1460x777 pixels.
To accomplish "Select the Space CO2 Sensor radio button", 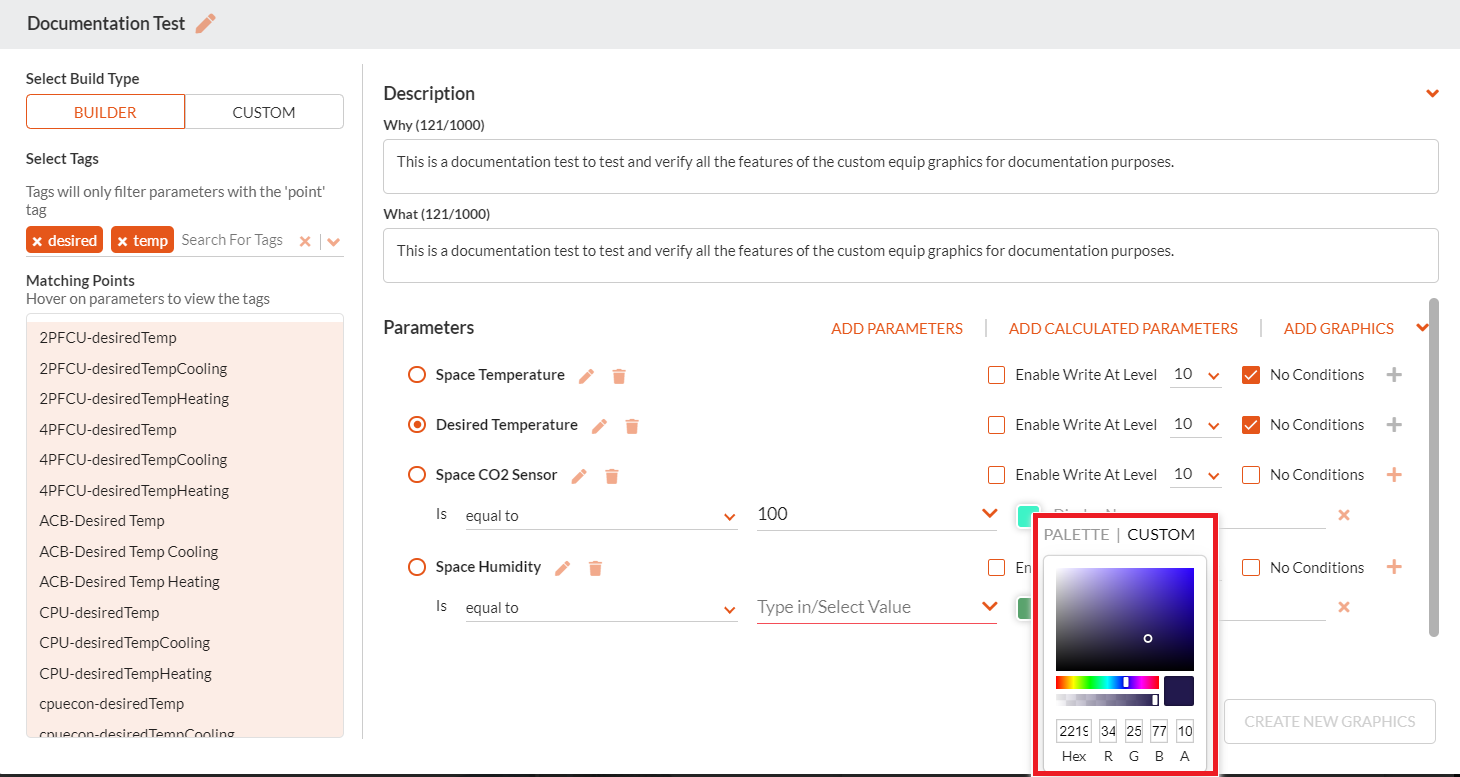I will 417,475.
